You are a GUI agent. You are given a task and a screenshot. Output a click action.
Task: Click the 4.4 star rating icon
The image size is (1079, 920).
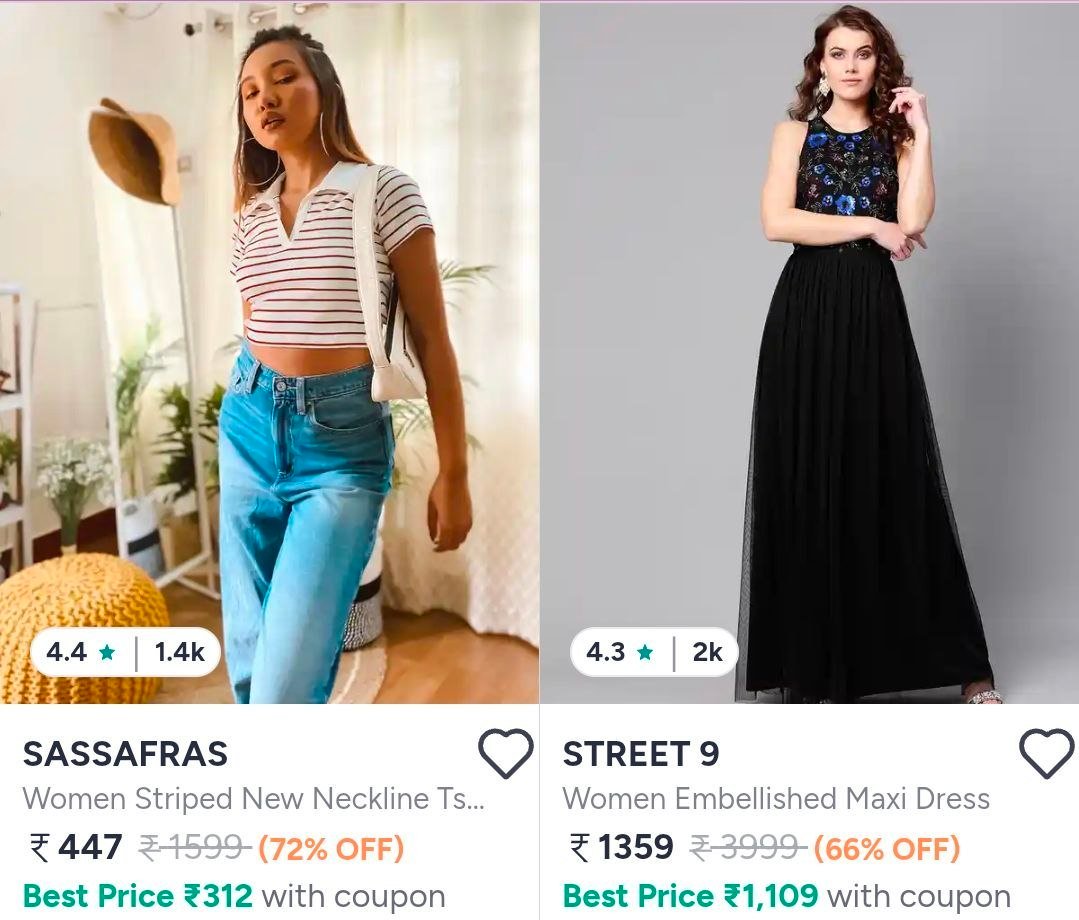[x=107, y=653]
